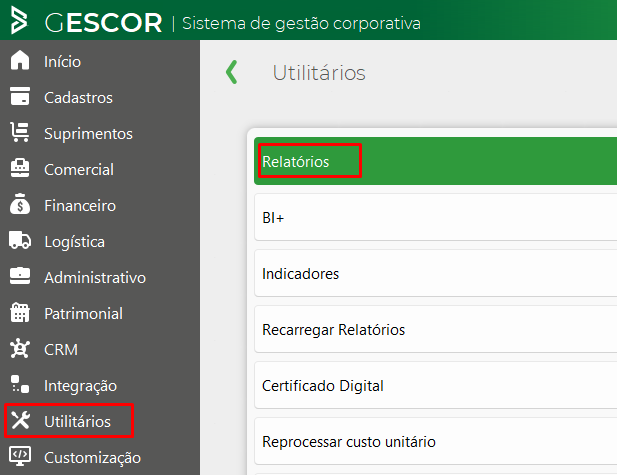Click the Integração connector icon
Screen dimensions: 617x475
pos(20,385)
